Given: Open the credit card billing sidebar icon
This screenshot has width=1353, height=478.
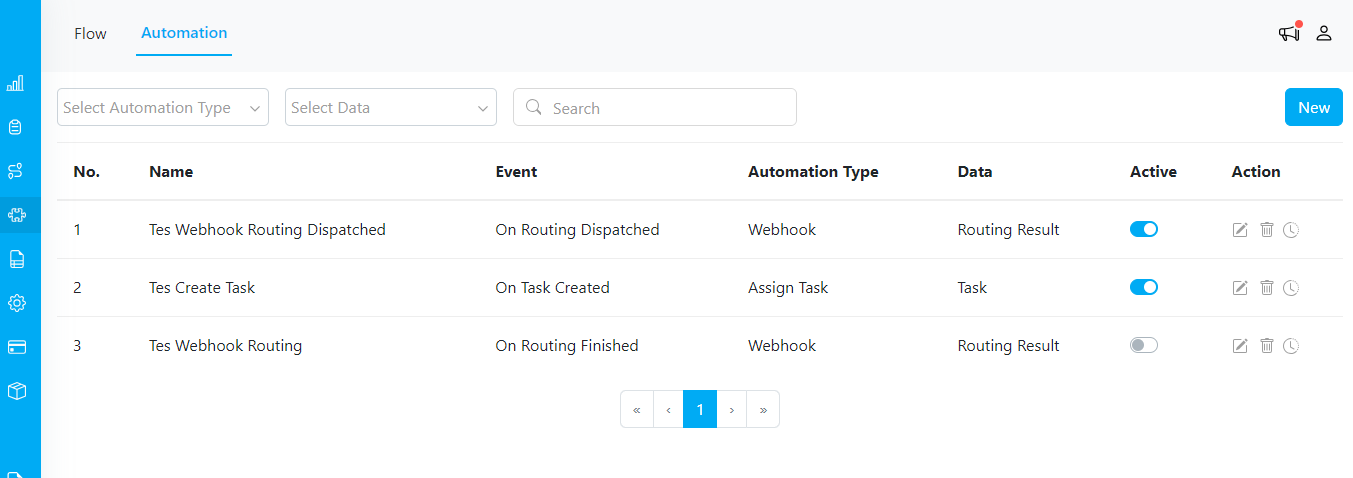Looking at the screenshot, I should coord(16,347).
